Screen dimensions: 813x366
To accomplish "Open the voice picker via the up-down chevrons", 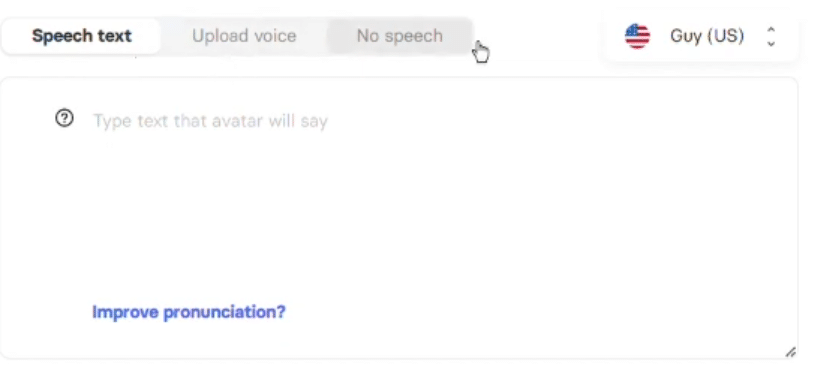I will click(771, 36).
